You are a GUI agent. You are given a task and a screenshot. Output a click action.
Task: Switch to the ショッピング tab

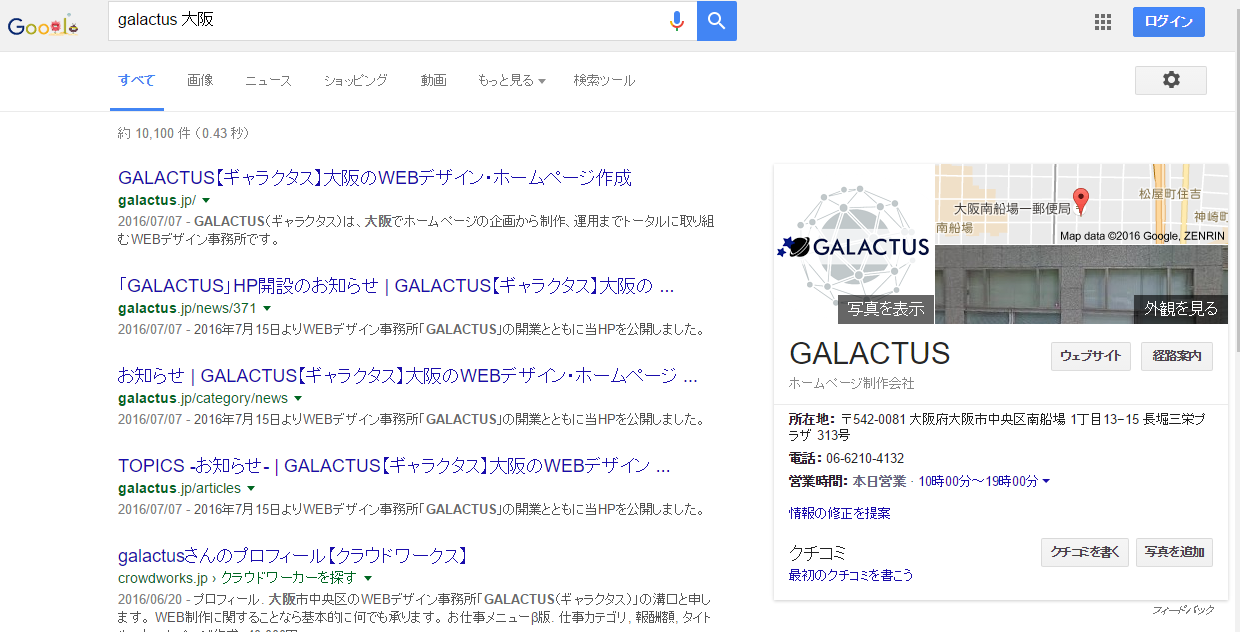click(x=355, y=80)
